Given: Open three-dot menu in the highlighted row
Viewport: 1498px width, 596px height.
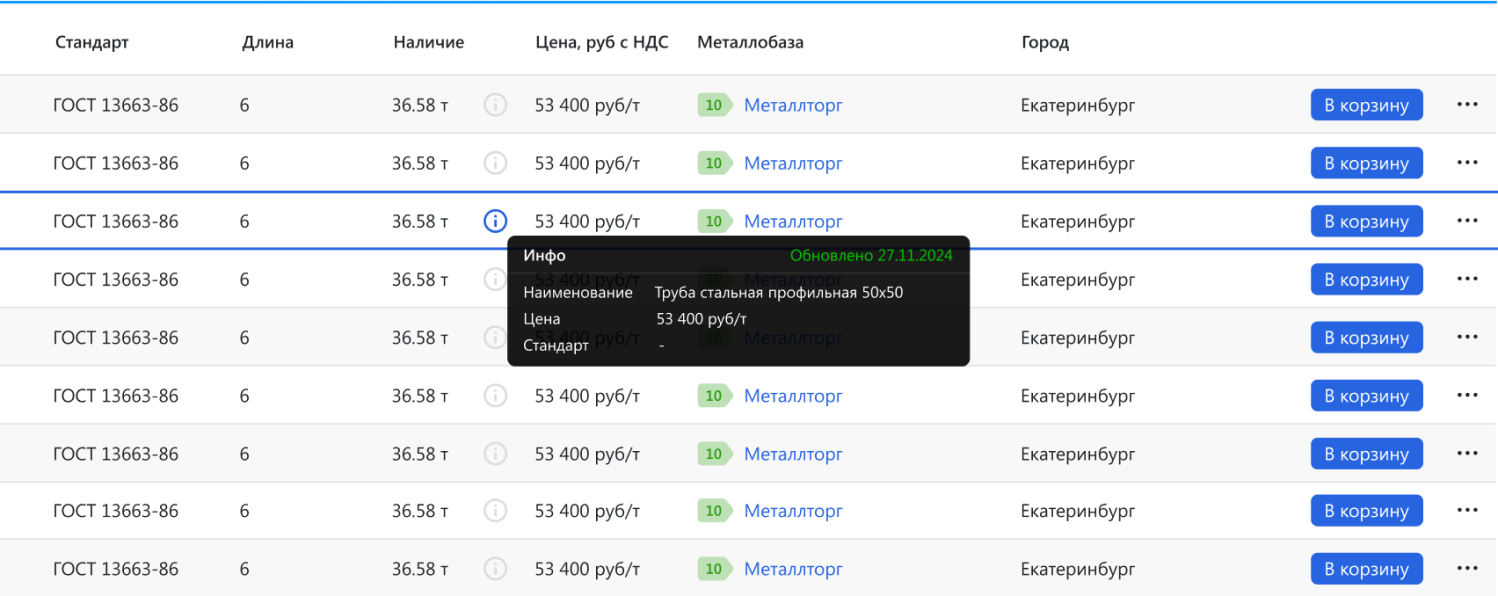Looking at the screenshot, I should tap(1467, 221).
